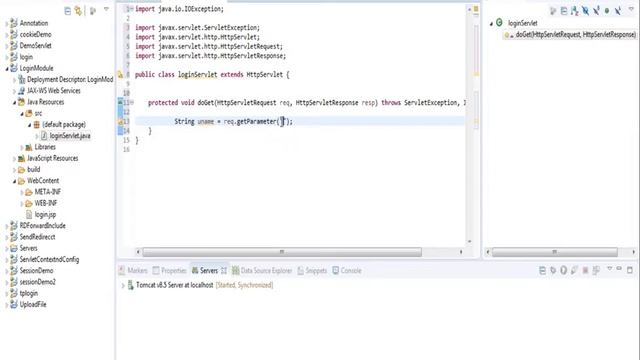This screenshot has height=360, width=640.
Task: Expand the Libraries node
Action: click(x=22, y=147)
